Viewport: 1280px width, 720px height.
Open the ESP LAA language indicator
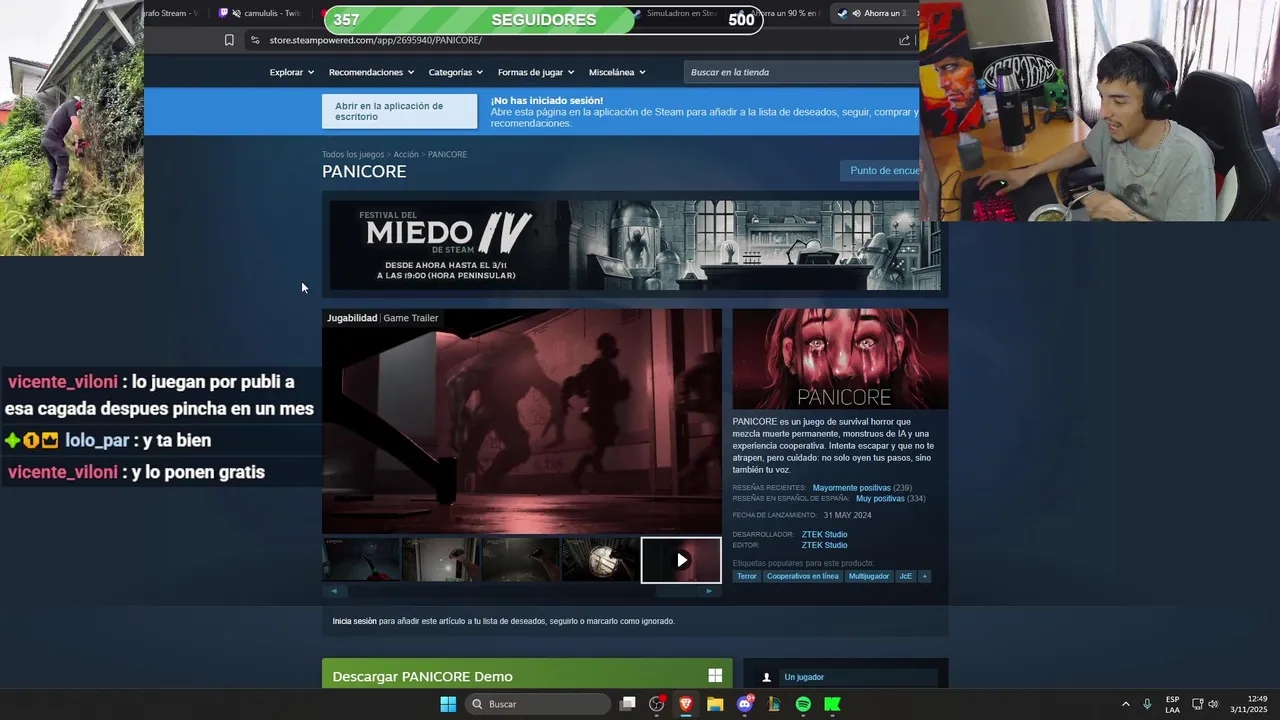tap(1172, 704)
